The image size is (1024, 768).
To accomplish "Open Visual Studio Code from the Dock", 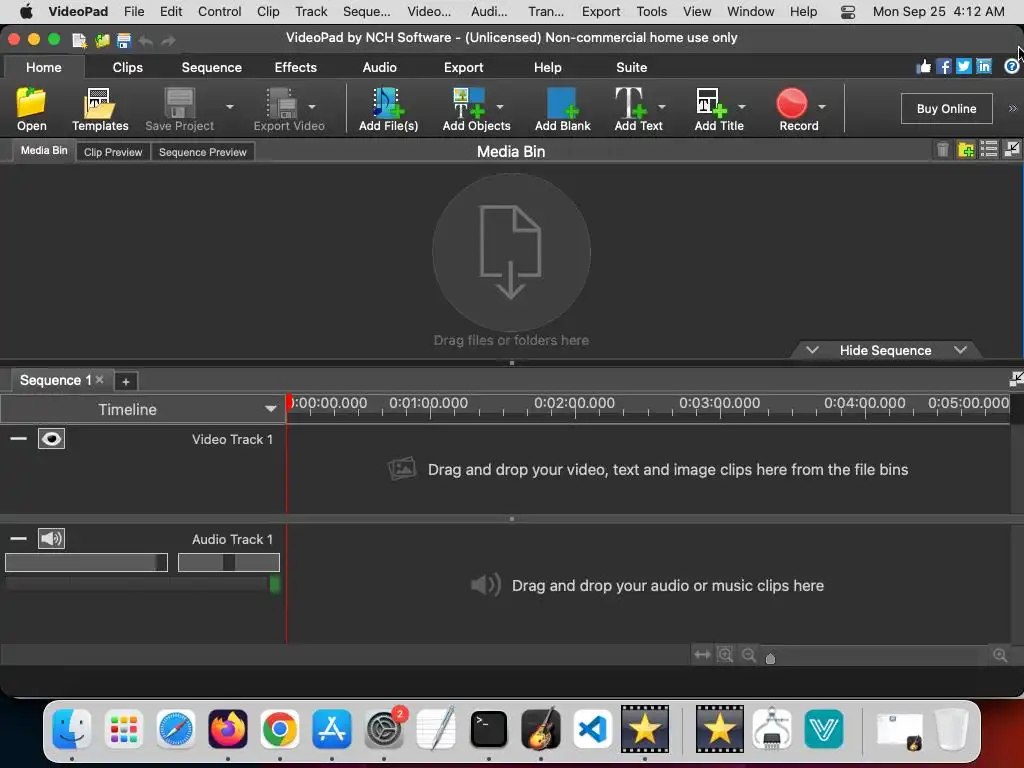I will tap(593, 728).
